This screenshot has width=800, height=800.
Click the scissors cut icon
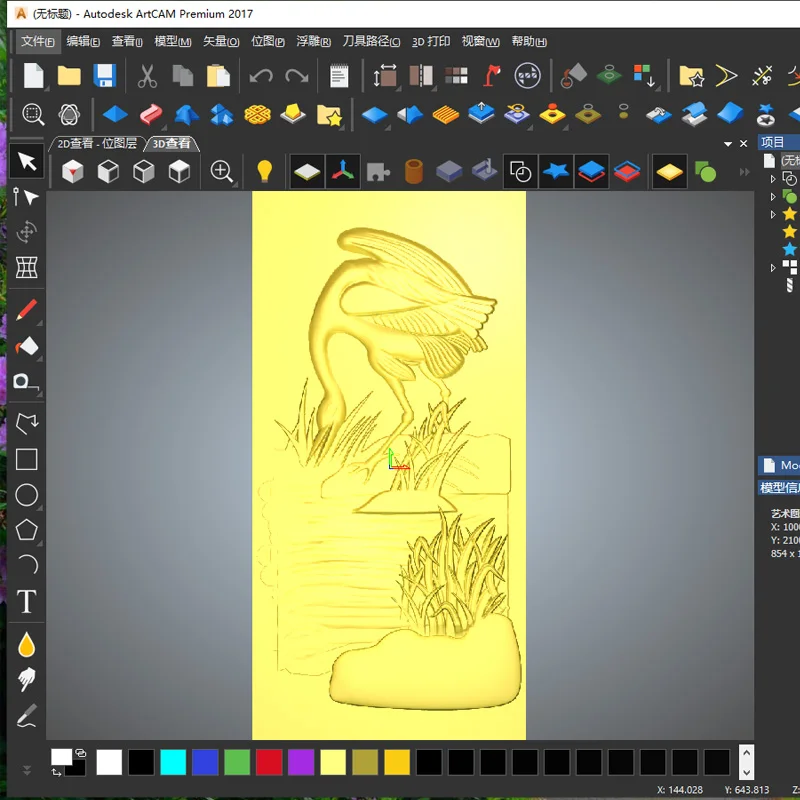147,76
